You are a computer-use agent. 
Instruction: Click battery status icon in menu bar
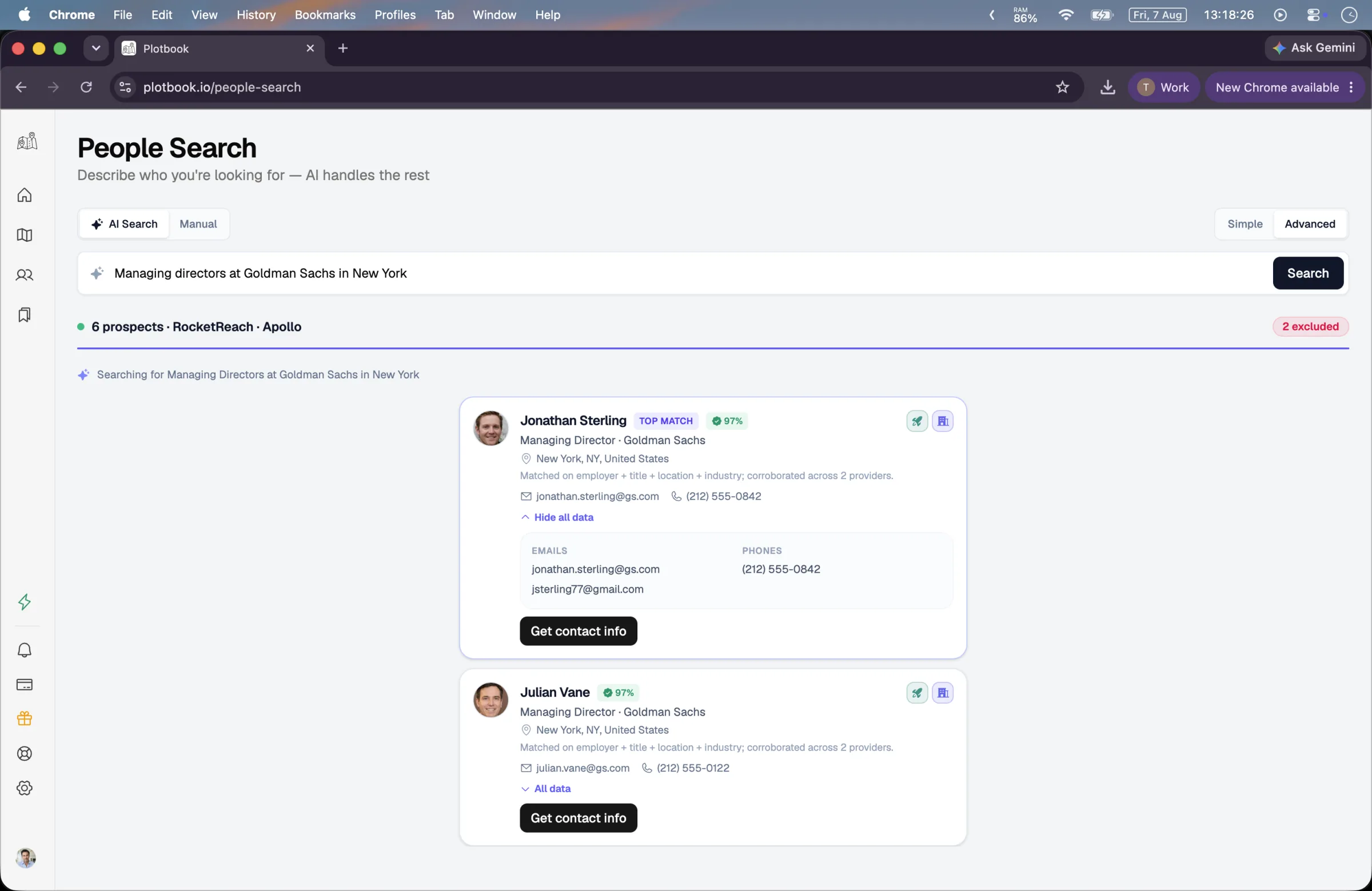(x=1101, y=15)
